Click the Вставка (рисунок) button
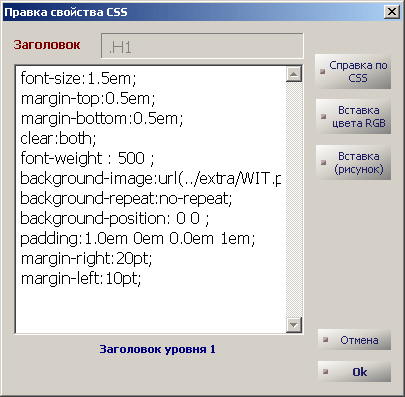Image resolution: width=405 pixels, height=397 pixels. pyautogui.click(x=353, y=163)
